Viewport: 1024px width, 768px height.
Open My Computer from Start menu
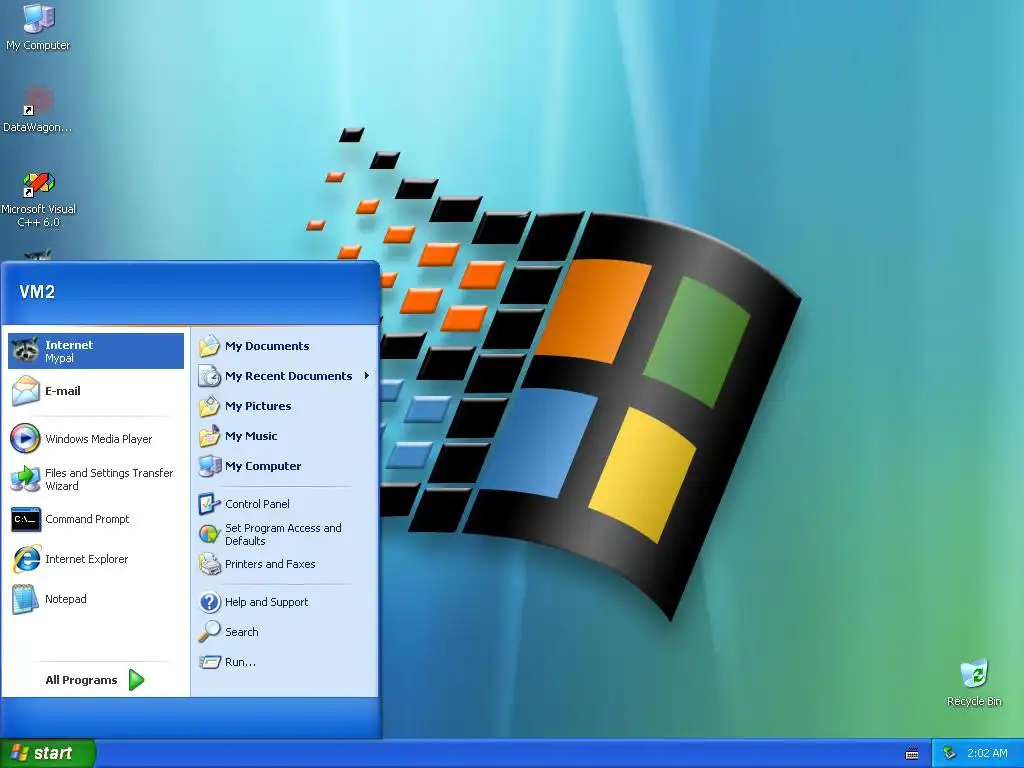point(285,466)
